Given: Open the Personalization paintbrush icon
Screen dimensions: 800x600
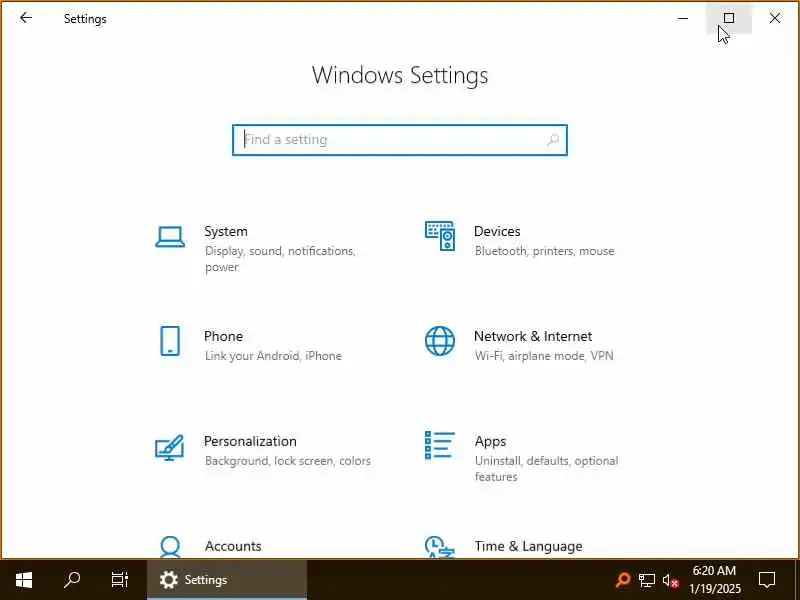Looking at the screenshot, I should 169,447.
